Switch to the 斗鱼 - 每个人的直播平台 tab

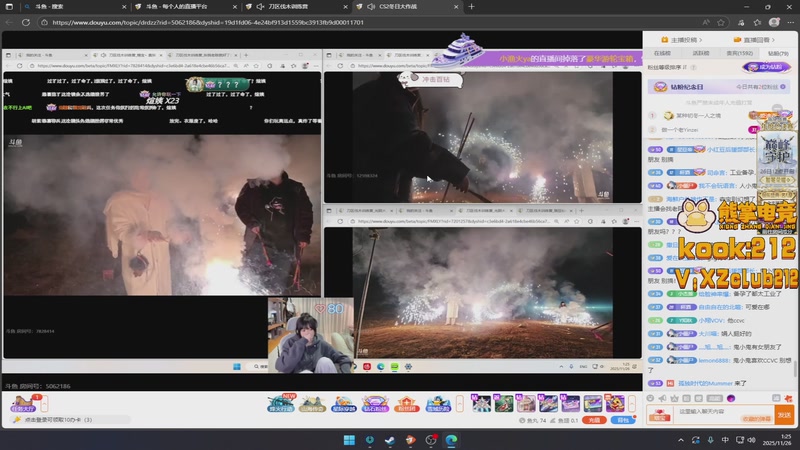coord(185,7)
